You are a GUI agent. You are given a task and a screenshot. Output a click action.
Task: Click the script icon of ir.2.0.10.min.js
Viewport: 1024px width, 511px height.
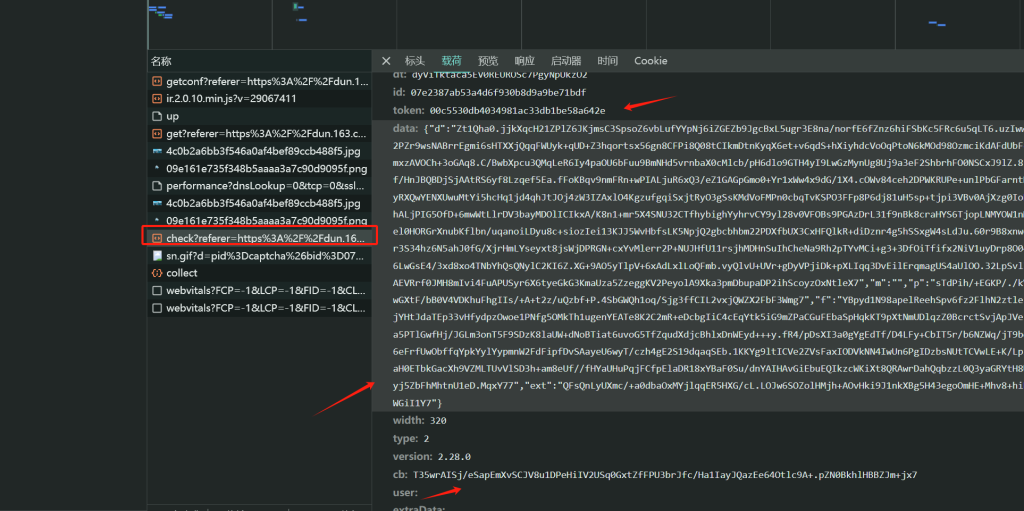coord(157,99)
